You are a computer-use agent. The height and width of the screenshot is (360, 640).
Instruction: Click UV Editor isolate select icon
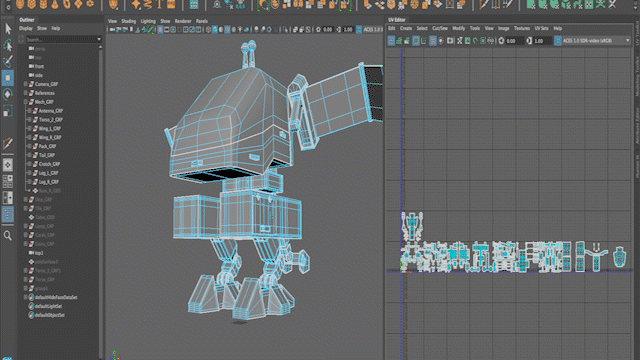(x=440, y=41)
